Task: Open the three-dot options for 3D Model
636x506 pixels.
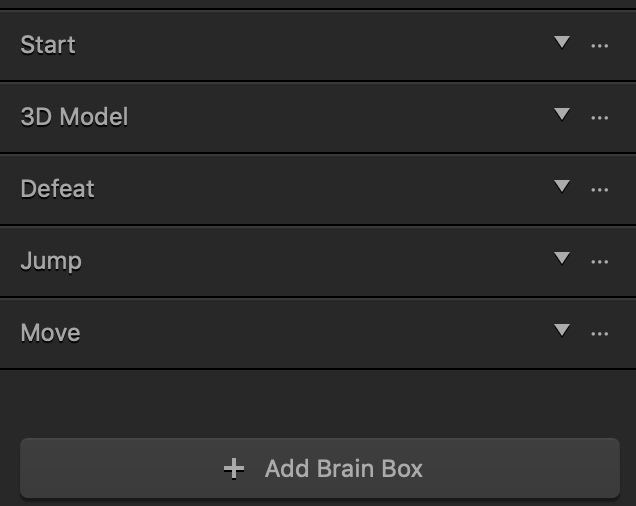Action: pos(599,118)
